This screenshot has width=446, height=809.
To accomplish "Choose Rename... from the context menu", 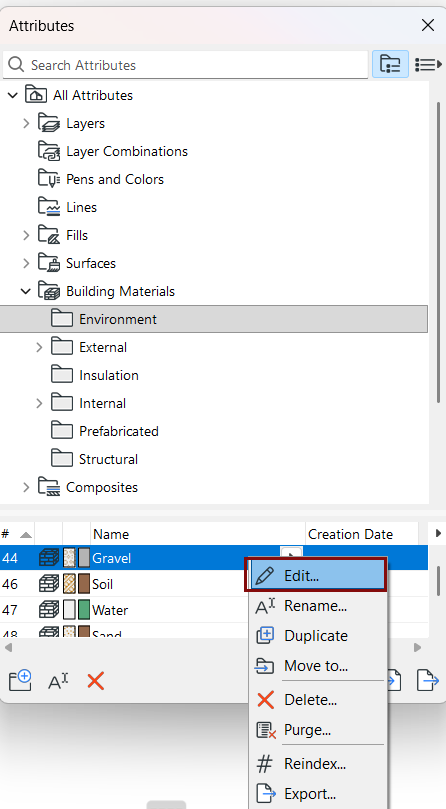I will coord(317,606).
